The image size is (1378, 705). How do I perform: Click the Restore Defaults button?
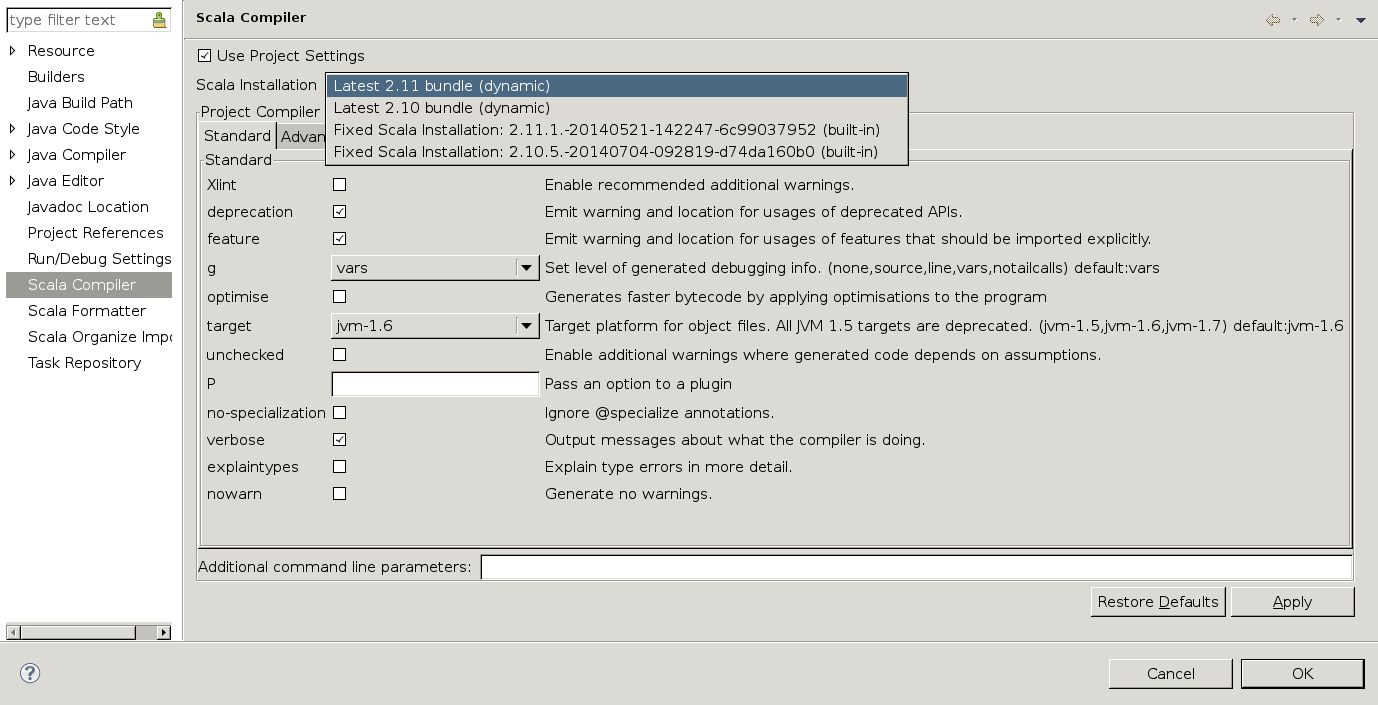[x=1158, y=602]
